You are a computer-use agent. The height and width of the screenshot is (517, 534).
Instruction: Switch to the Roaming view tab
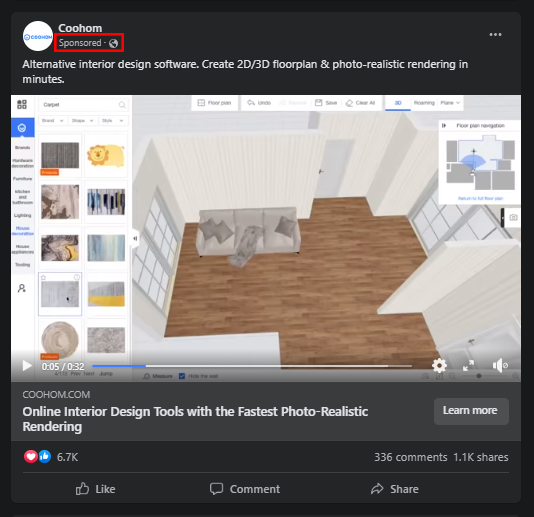click(424, 103)
